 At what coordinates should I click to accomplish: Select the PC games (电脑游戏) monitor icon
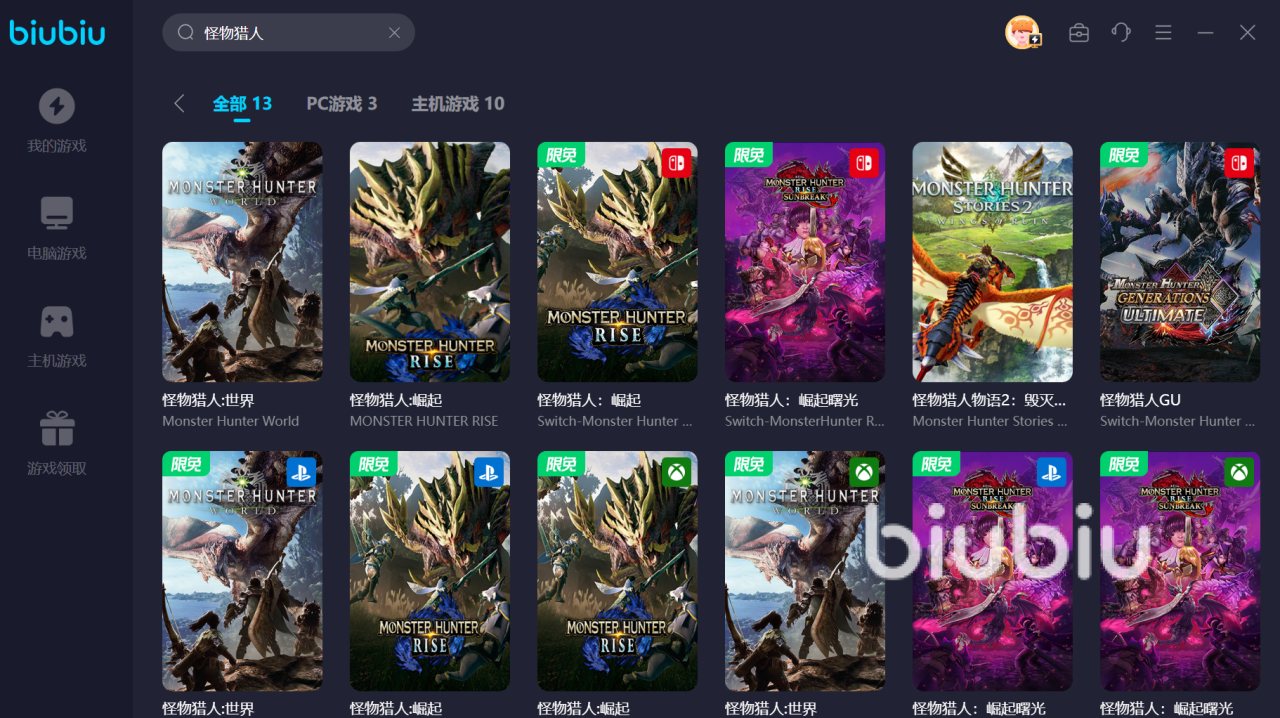coord(57,213)
